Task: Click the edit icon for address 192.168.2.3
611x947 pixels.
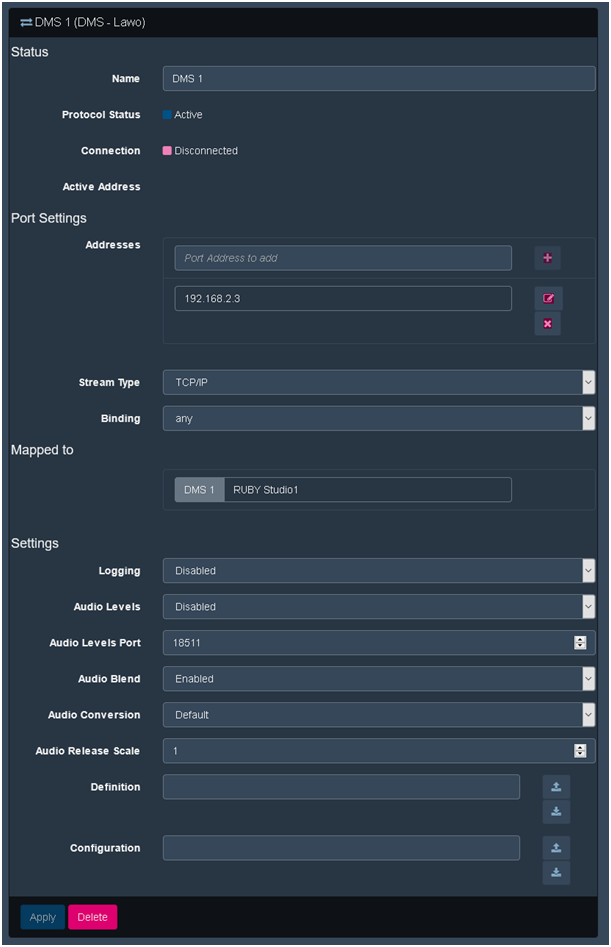Action: (x=547, y=298)
